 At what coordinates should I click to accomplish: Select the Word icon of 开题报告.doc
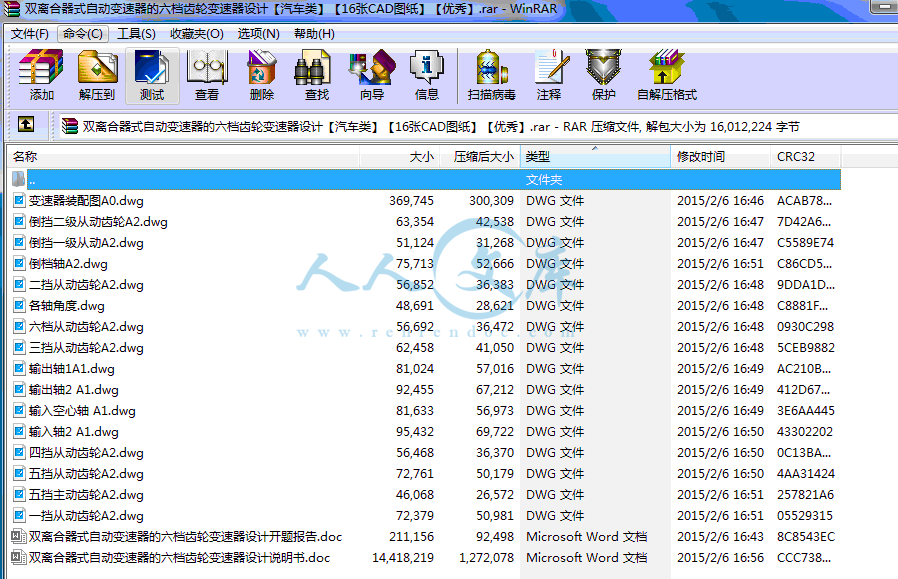[19, 537]
